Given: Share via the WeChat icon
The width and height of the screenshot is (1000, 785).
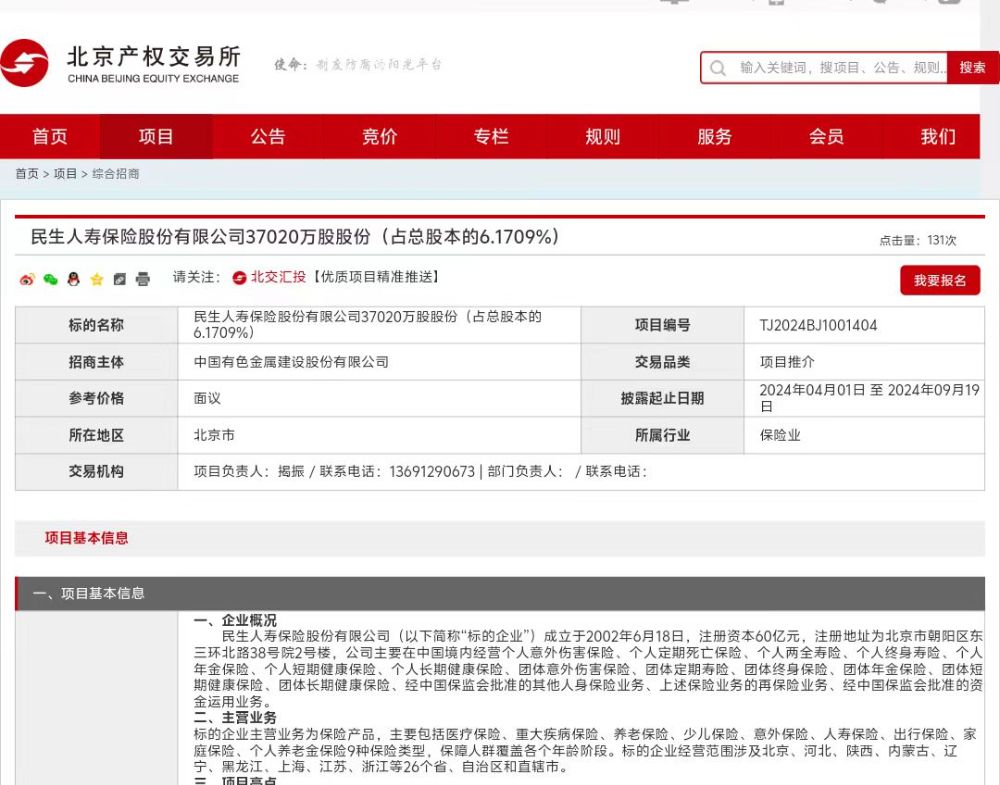Looking at the screenshot, I should (x=50, y=279).
